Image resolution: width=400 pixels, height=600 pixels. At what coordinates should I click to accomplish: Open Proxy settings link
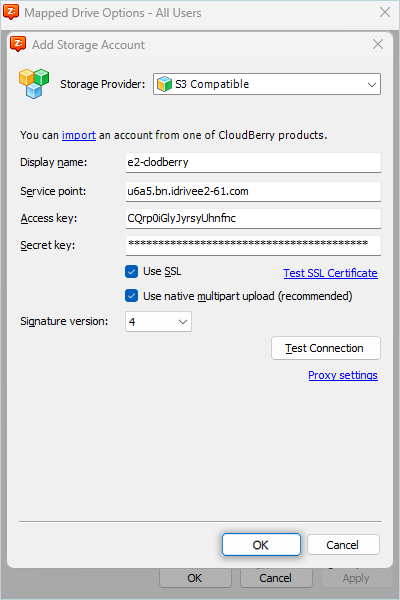point(343,375)
